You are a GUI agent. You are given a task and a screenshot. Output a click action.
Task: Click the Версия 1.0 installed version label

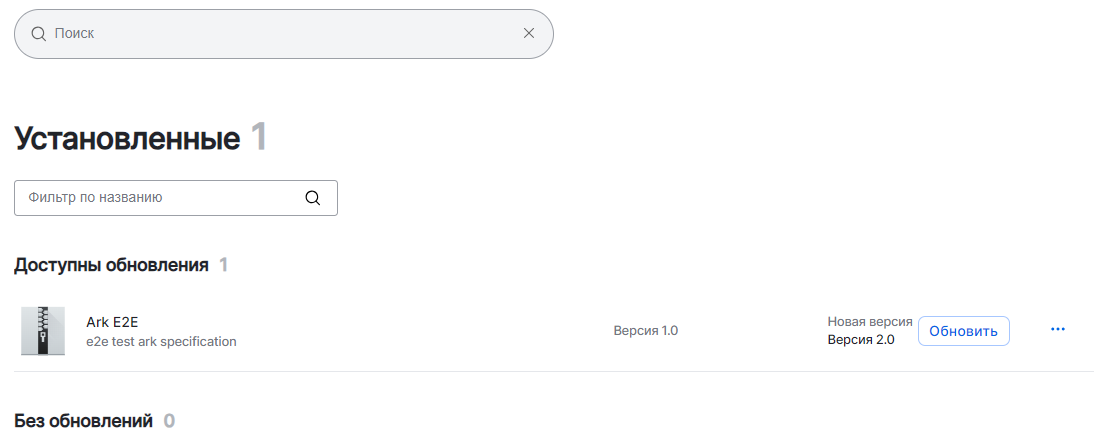coord(645,331)
